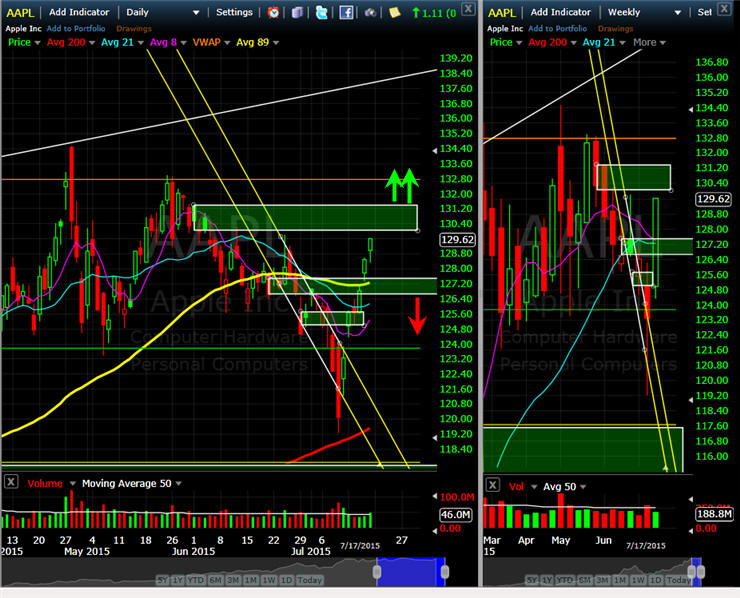Click the left range handle in Daily navigator
Viewport: 740px width, 598px height.
[377, 572]
